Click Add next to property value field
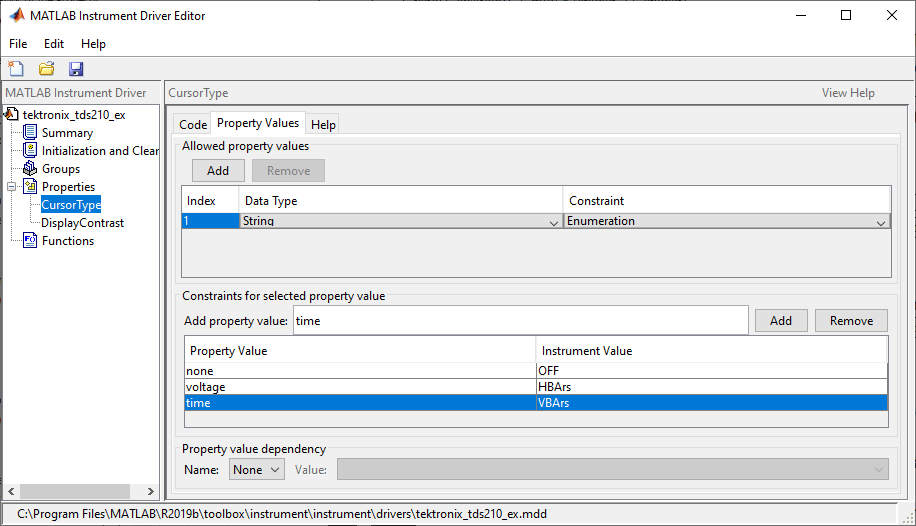Viewport: 916px width, 526px height. [781, 321]
